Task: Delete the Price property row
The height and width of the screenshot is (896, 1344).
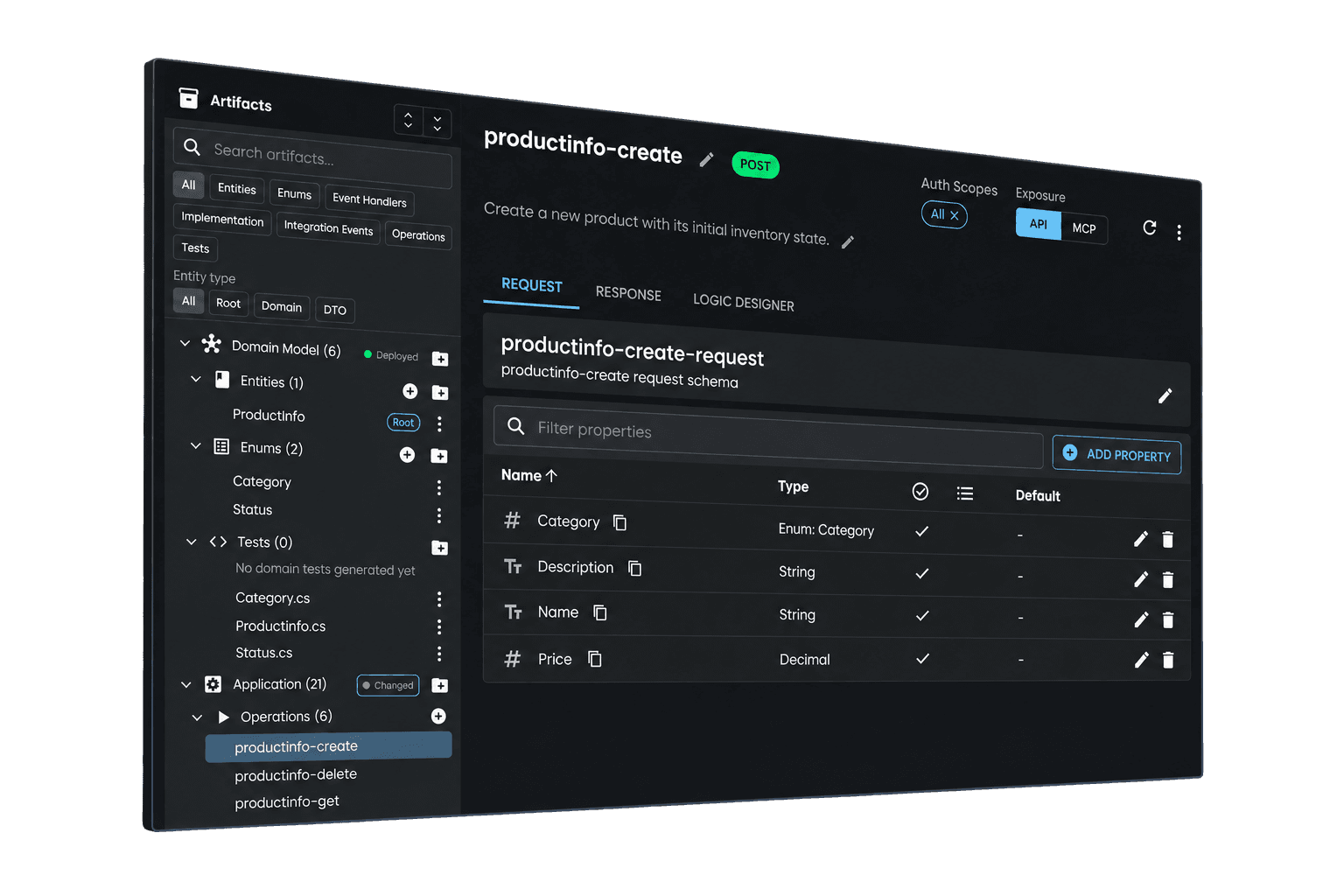Action: (1167, 660)
